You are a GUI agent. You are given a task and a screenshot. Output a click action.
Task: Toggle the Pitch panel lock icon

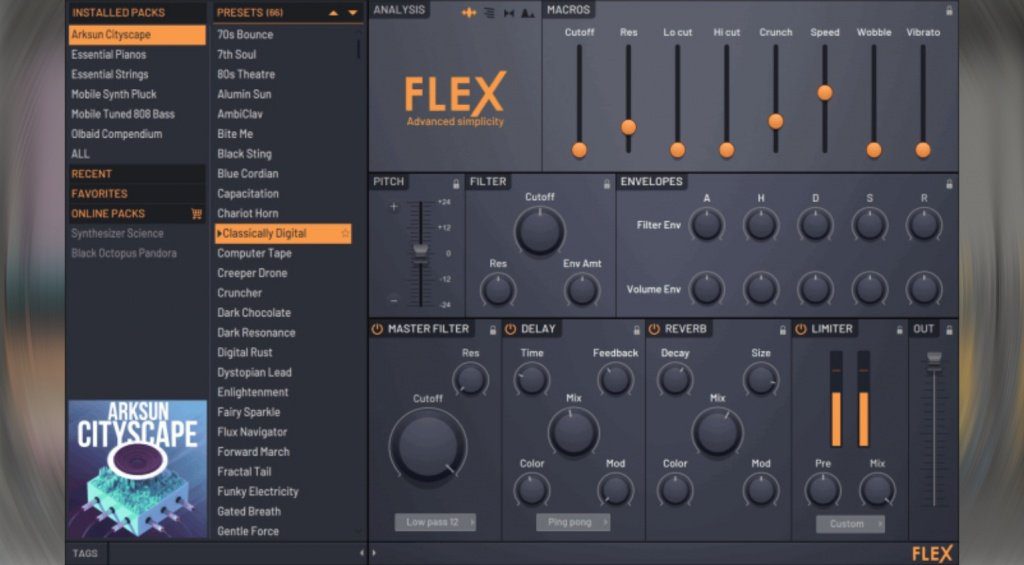(x=456, y=184)
